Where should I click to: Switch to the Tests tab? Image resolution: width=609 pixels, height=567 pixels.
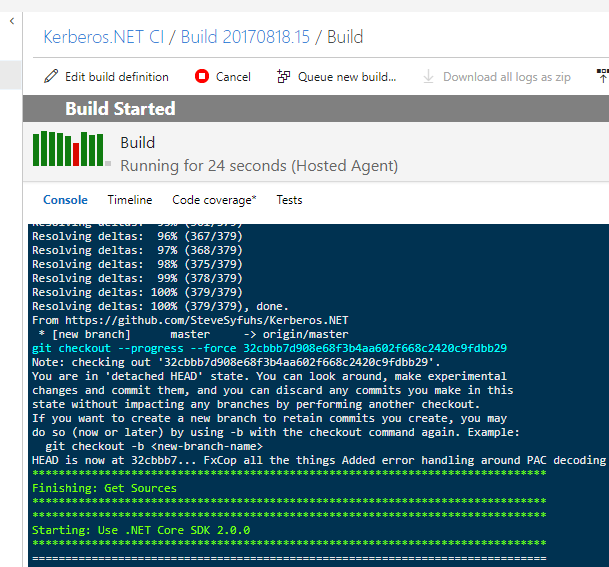click(x=289, y=200)
